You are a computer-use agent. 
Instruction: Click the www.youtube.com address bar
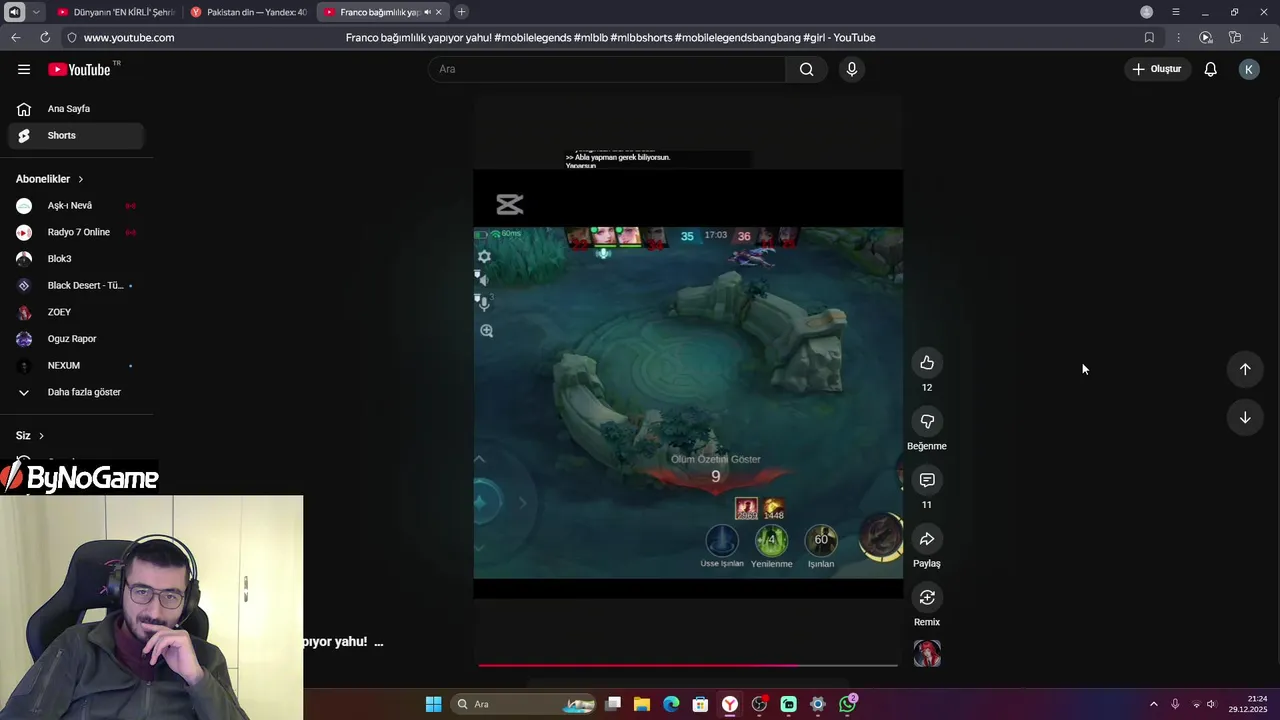129,37
